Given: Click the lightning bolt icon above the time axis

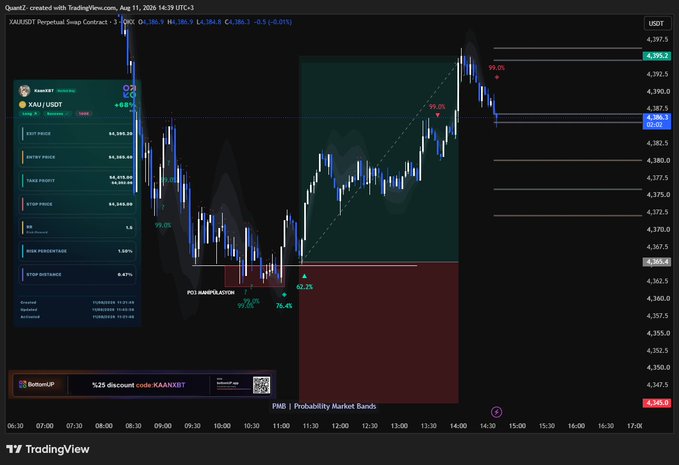Looking at the screenshot, I should coord(496,412).
